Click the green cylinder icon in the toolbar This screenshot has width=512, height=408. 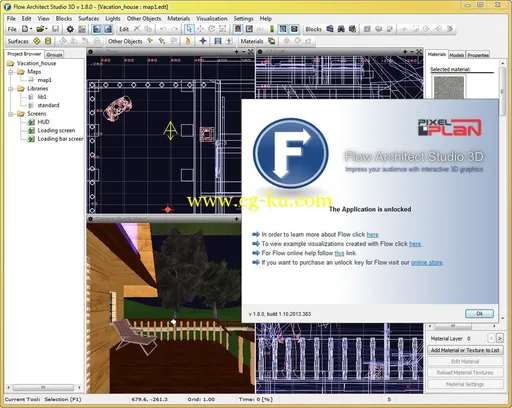tap(272, 29)
